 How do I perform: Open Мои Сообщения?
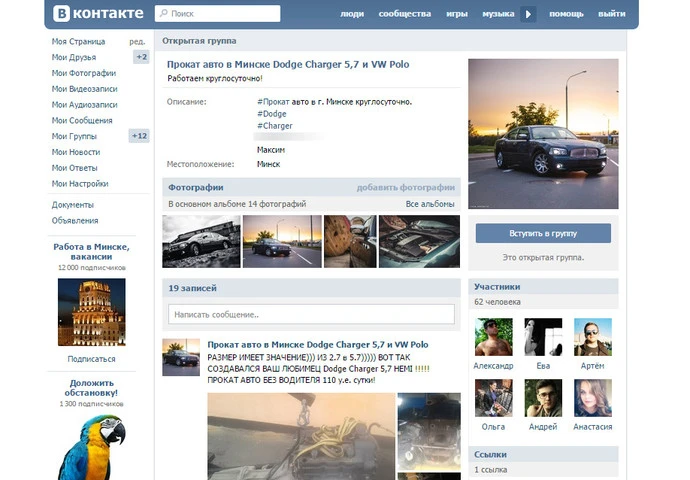82,121
